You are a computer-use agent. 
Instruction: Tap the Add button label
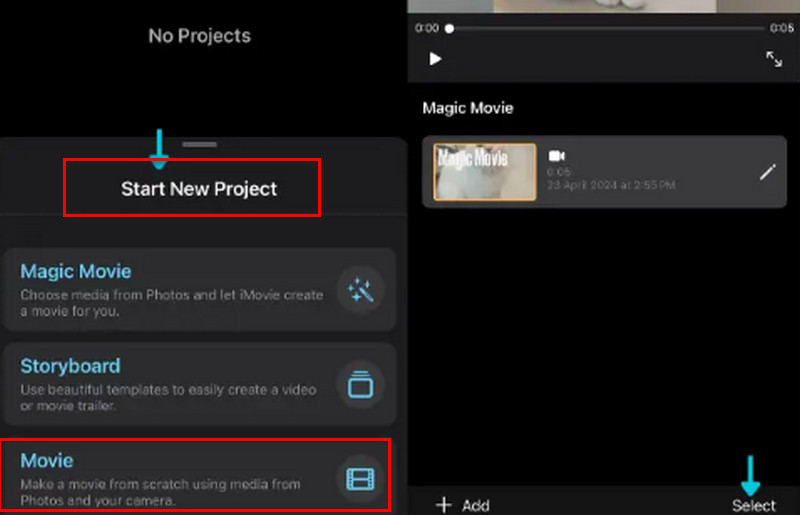click(x=476, y=505)
